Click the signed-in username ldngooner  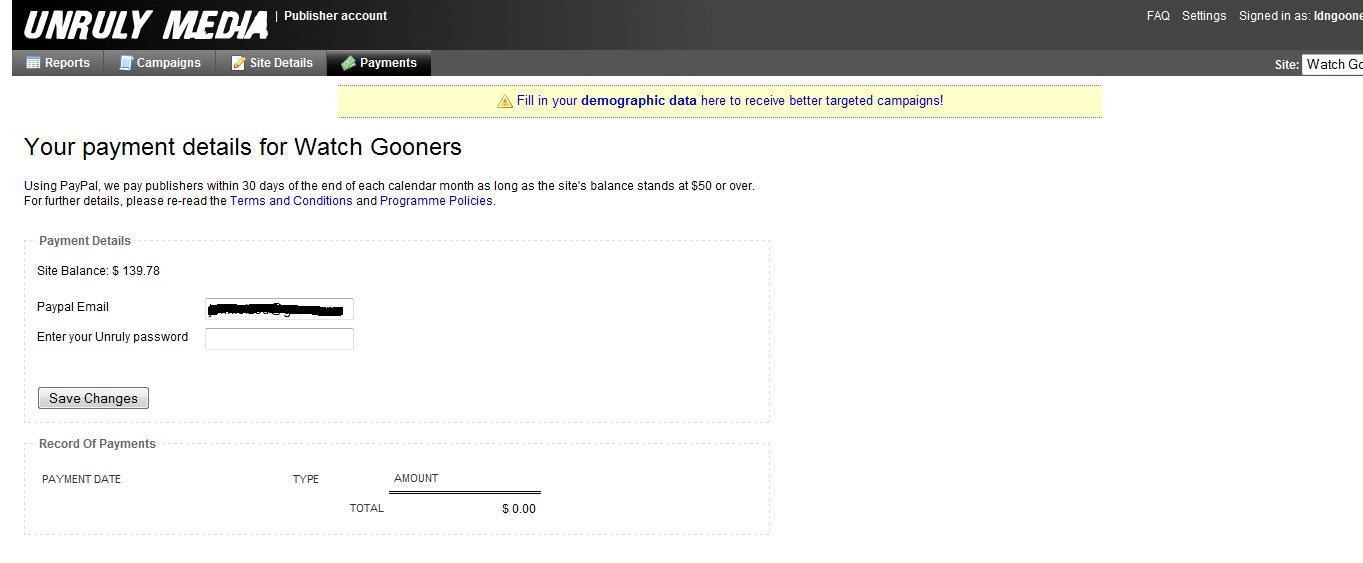pyautogui.click(x=1338, y=16)
